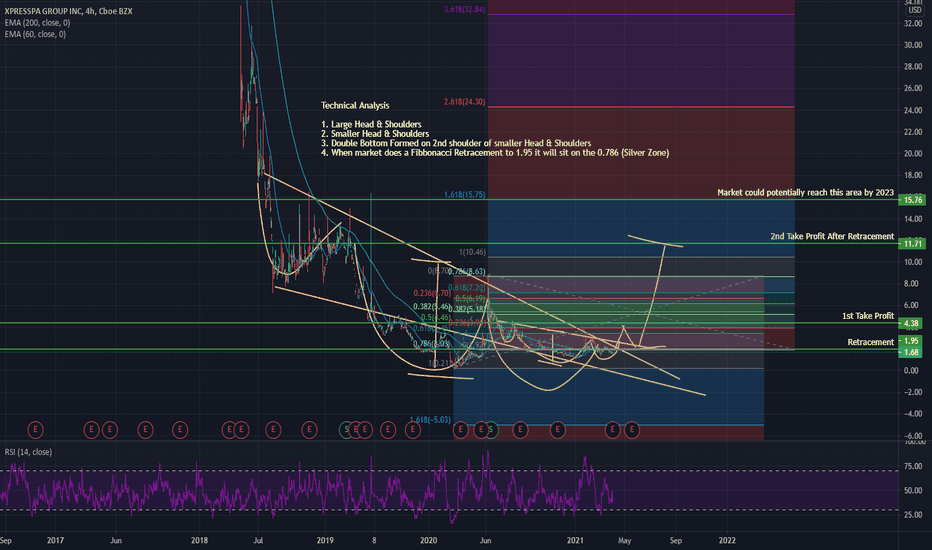932x550 pixels.
Task: Select the 1.618(-5.03) Fibonacci level label
Action: coord(430,420)
